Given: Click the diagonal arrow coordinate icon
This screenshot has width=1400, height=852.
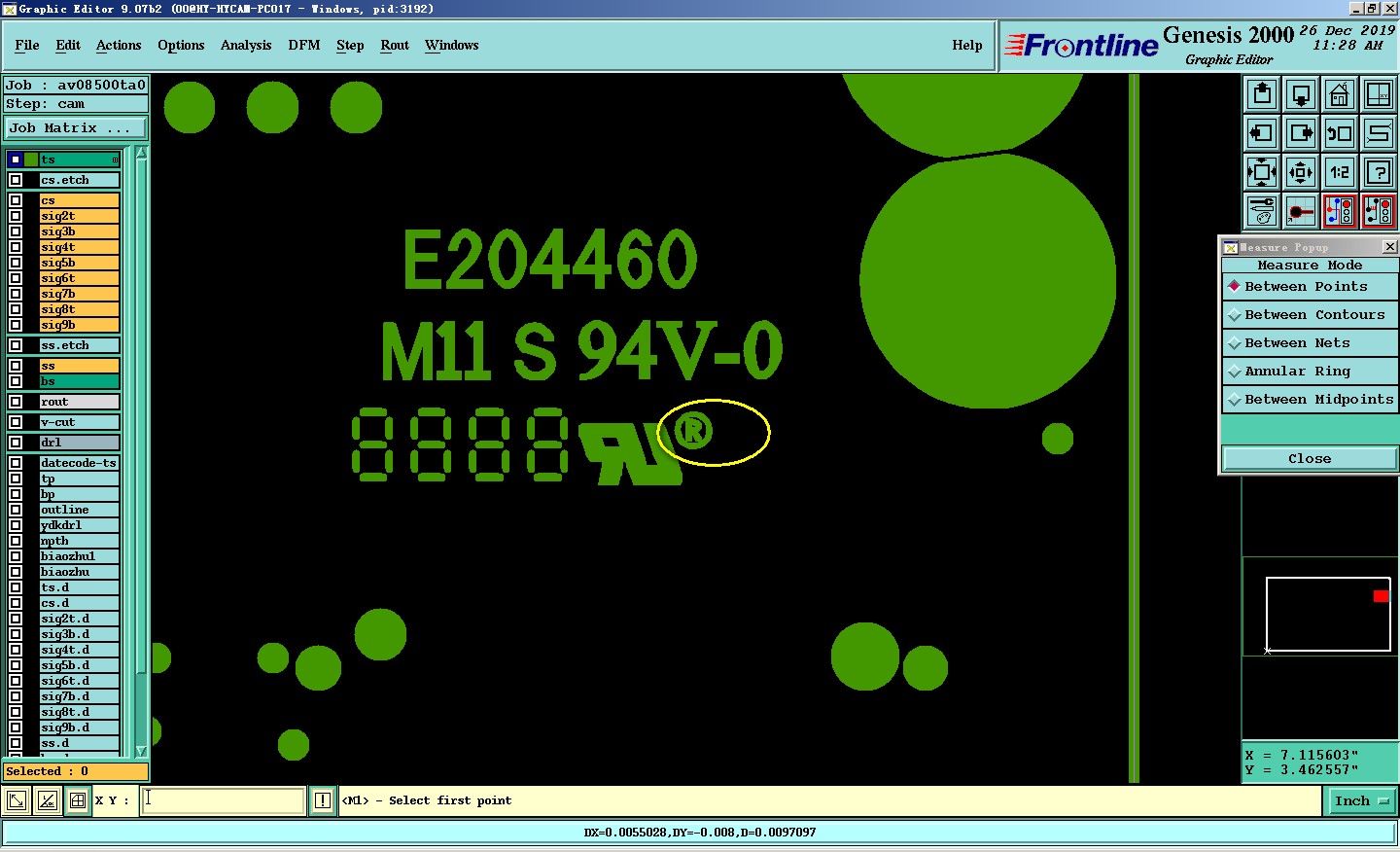Looking at the screenshot, I should [x=17, y=801].
